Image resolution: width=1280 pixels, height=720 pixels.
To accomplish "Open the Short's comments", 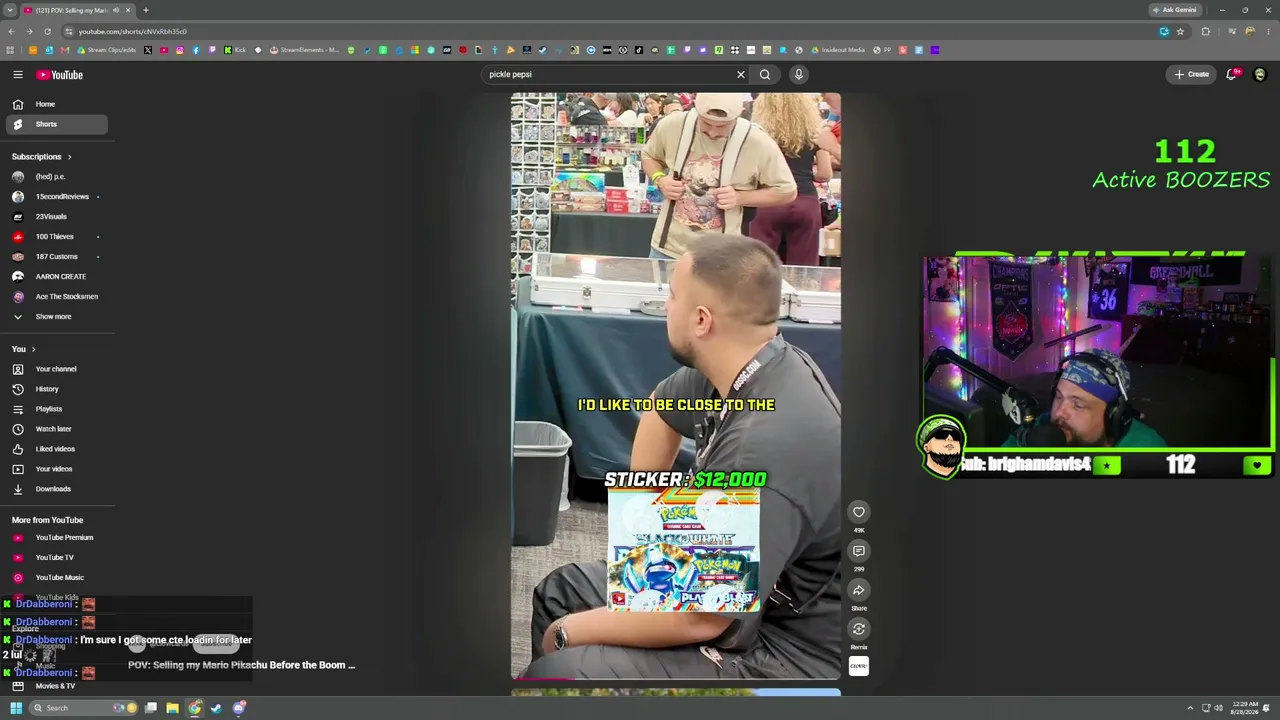I will pos(859,551).
